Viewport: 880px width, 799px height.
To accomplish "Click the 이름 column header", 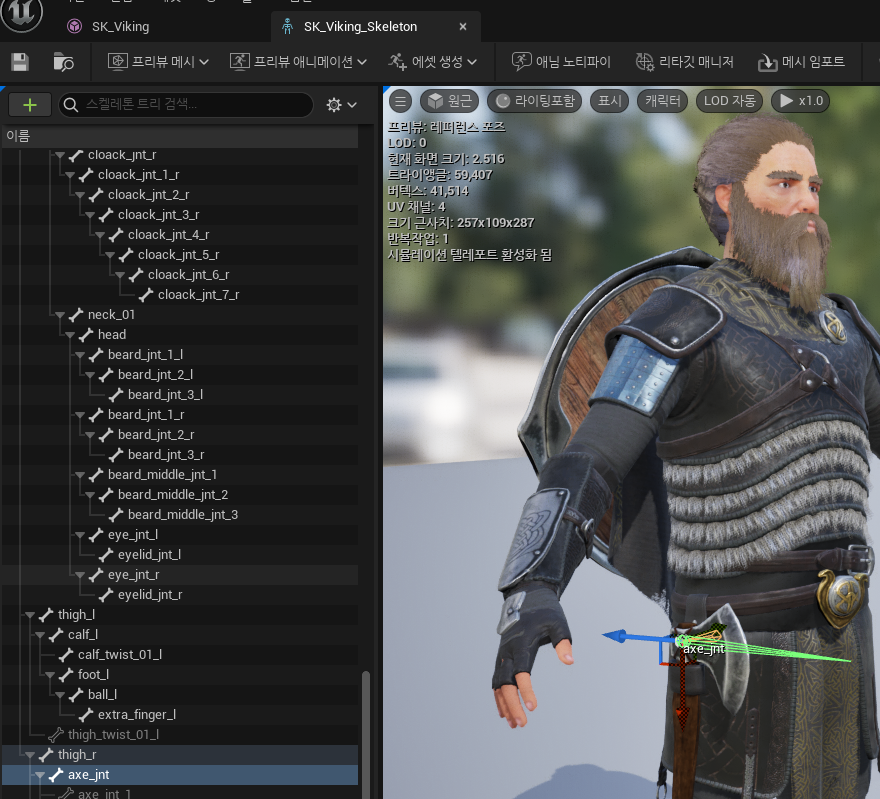I will point(180,136).
